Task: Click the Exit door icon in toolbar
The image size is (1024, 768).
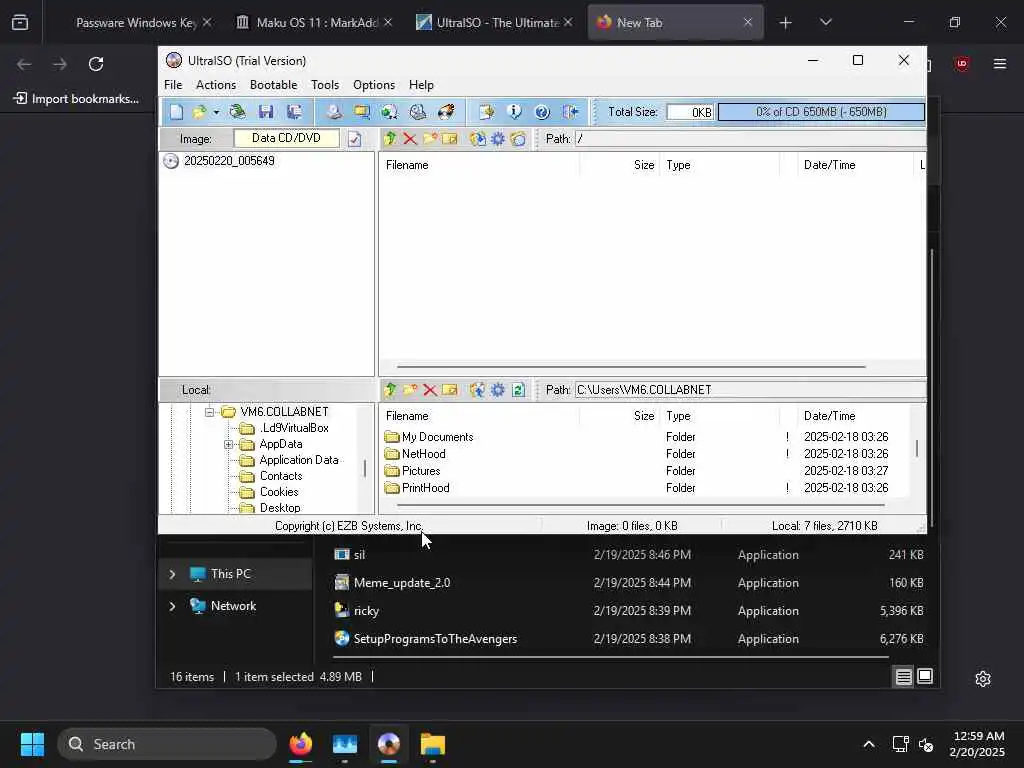Action: 571,112
